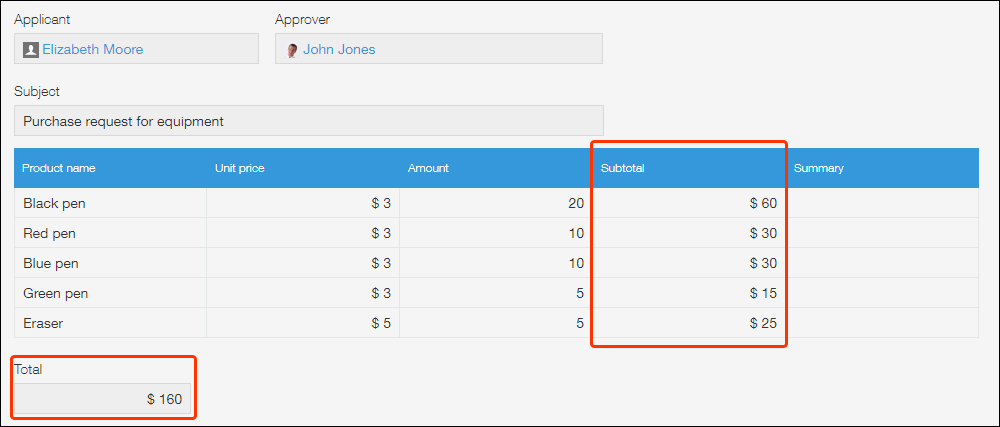
Task: Click the Subtotal column header
Action: [622, 168]
